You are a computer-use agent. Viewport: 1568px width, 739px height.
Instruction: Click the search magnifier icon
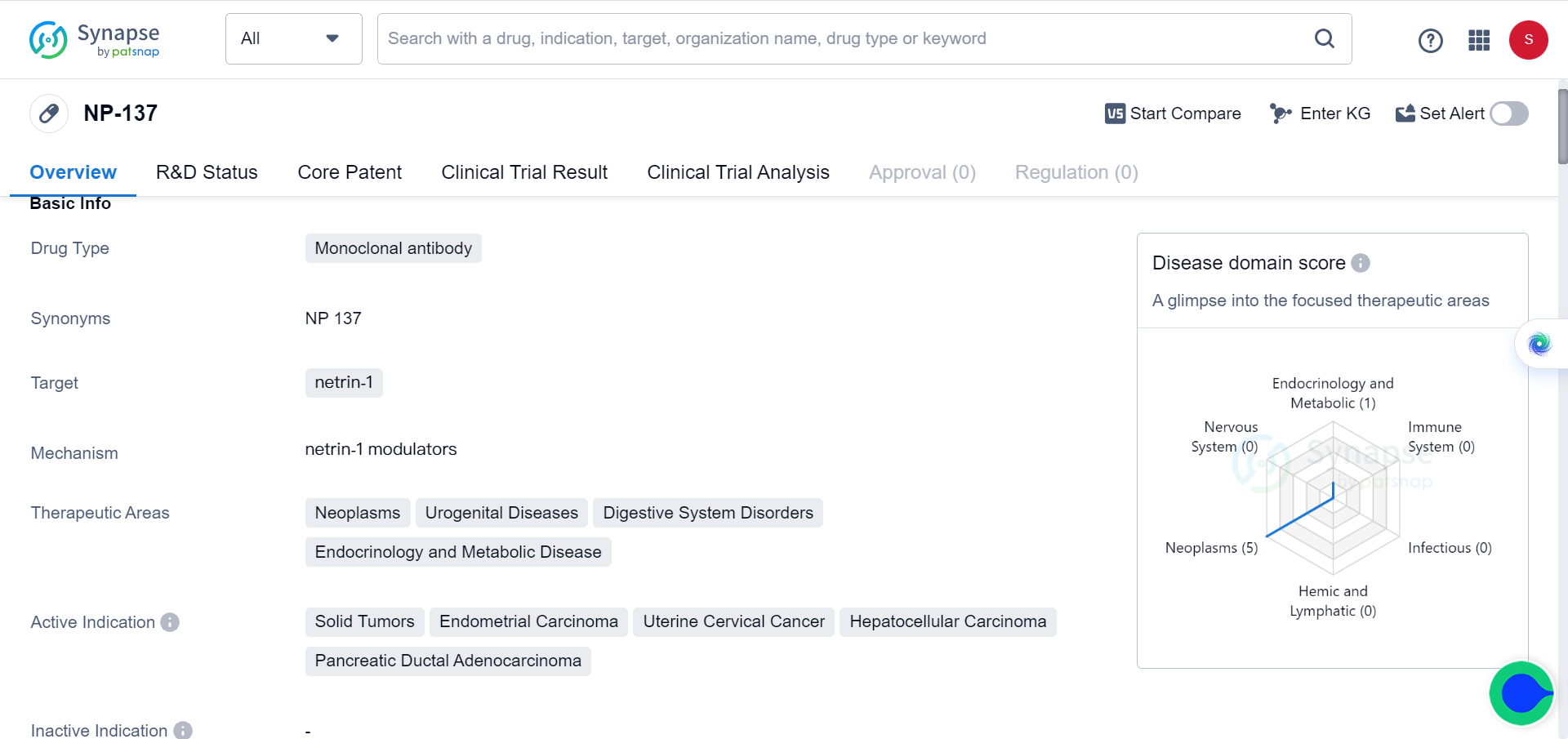coord(1324,38)
